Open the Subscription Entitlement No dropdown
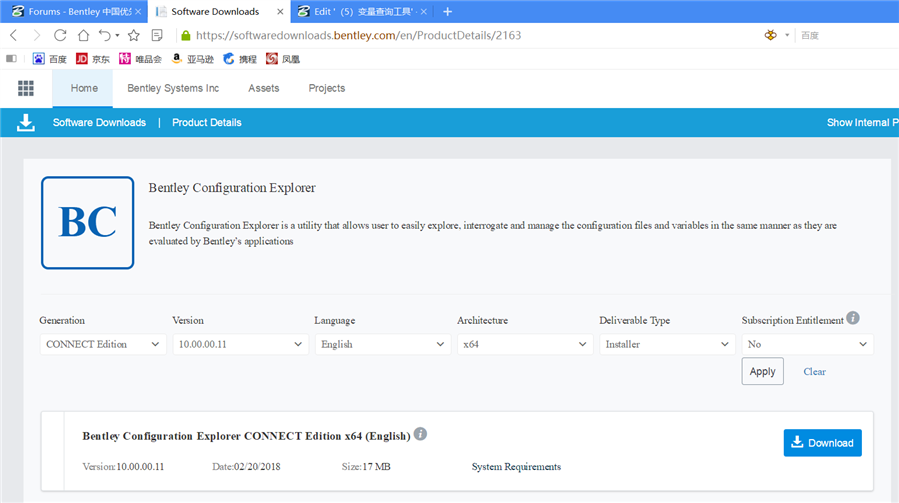Screen dimensions: 899x503 click(x=807, y=344)
